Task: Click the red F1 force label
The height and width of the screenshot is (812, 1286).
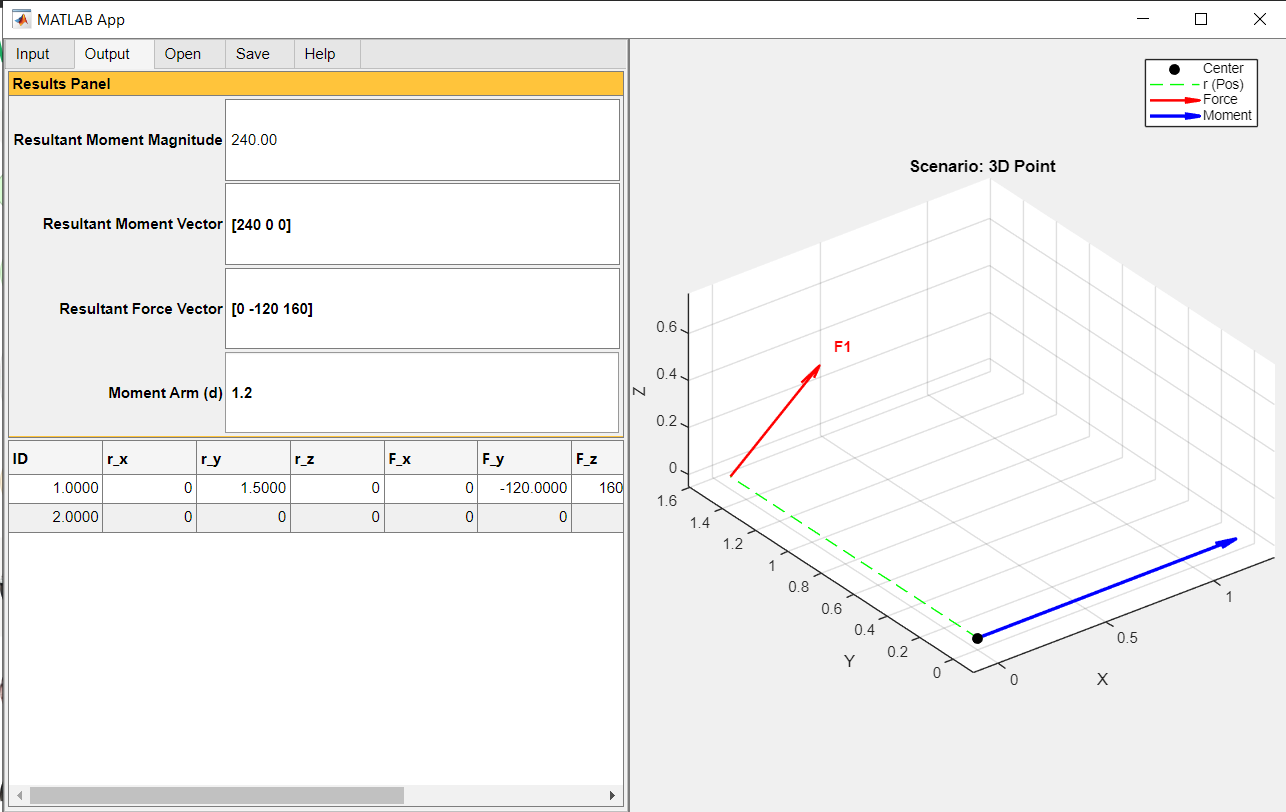Action: (842, 347)
